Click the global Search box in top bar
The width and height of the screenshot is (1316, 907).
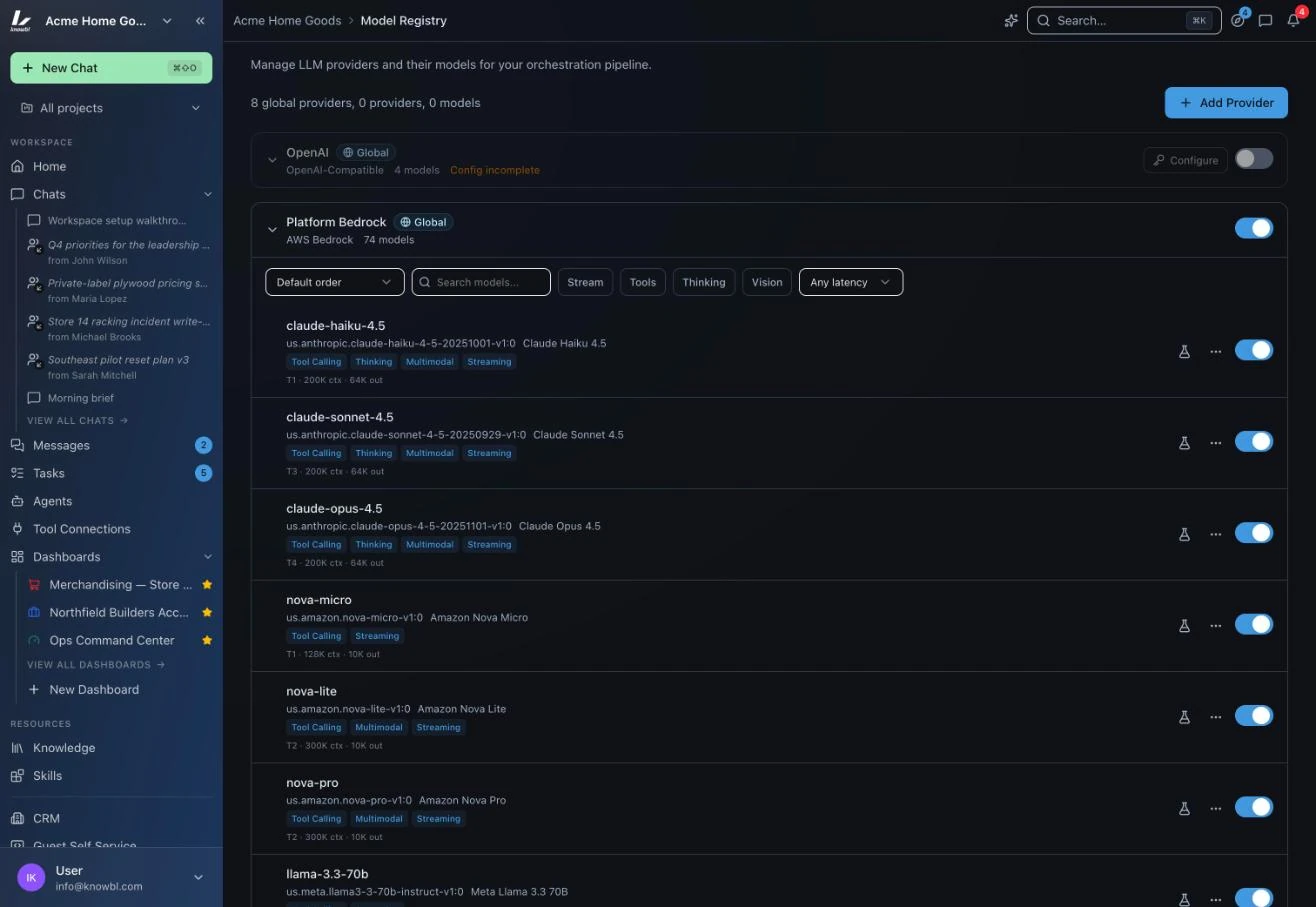tap(1124, 20)
